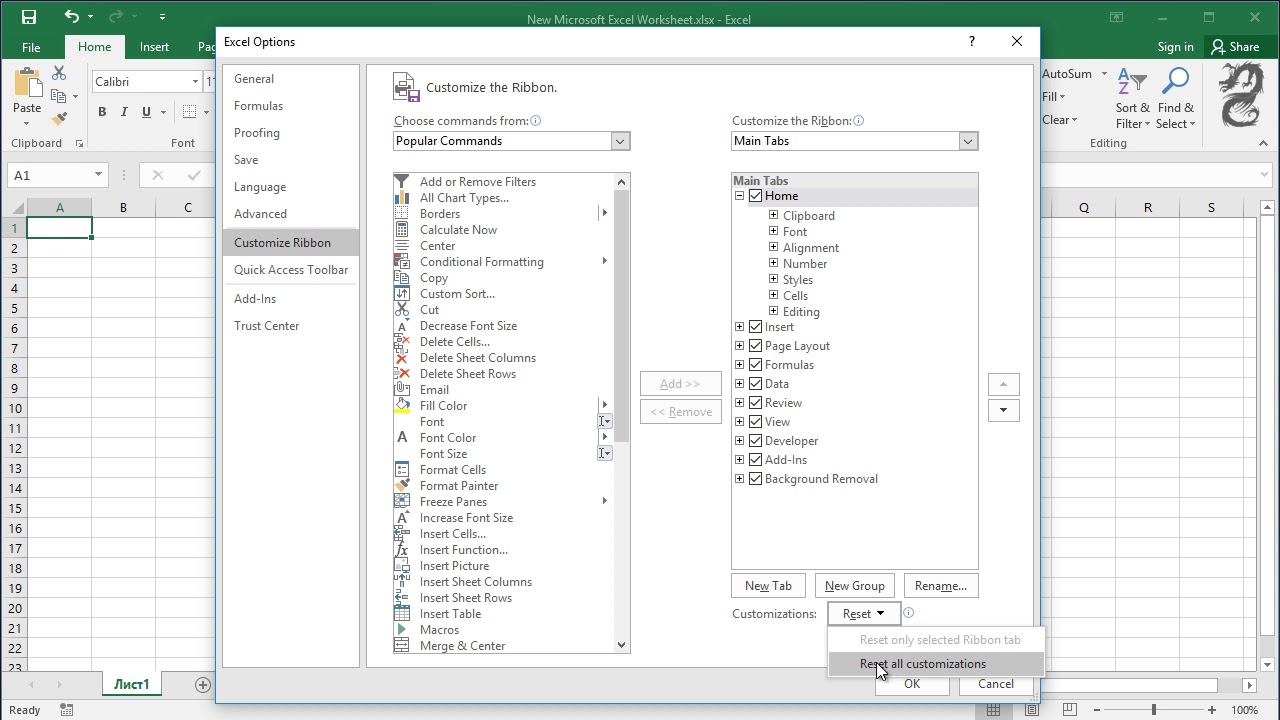Click the Save icon in title bar

pyautogui.click(x=28, y=17)
